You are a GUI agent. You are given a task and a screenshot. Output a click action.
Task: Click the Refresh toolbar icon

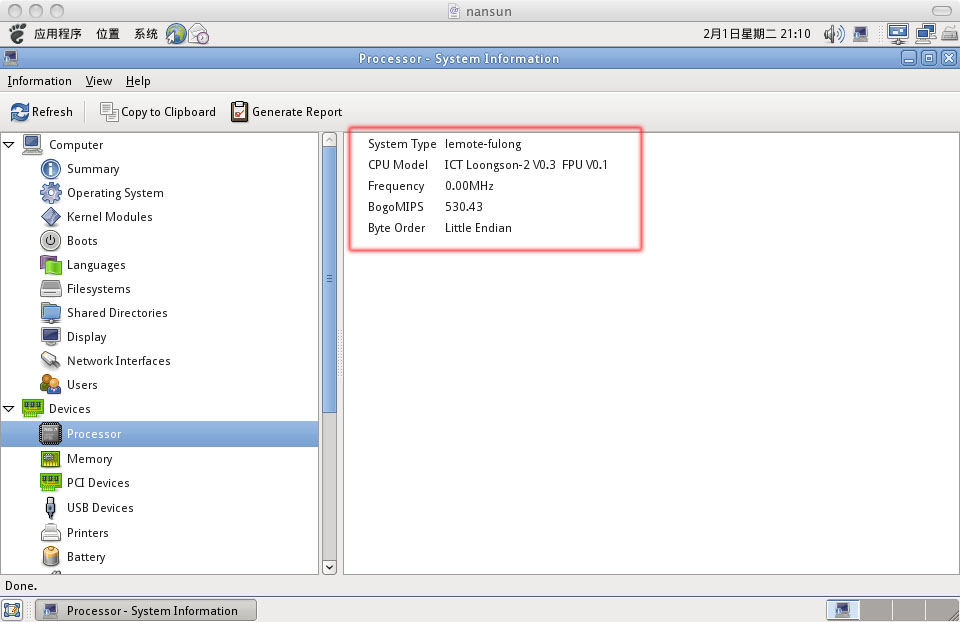20,112
